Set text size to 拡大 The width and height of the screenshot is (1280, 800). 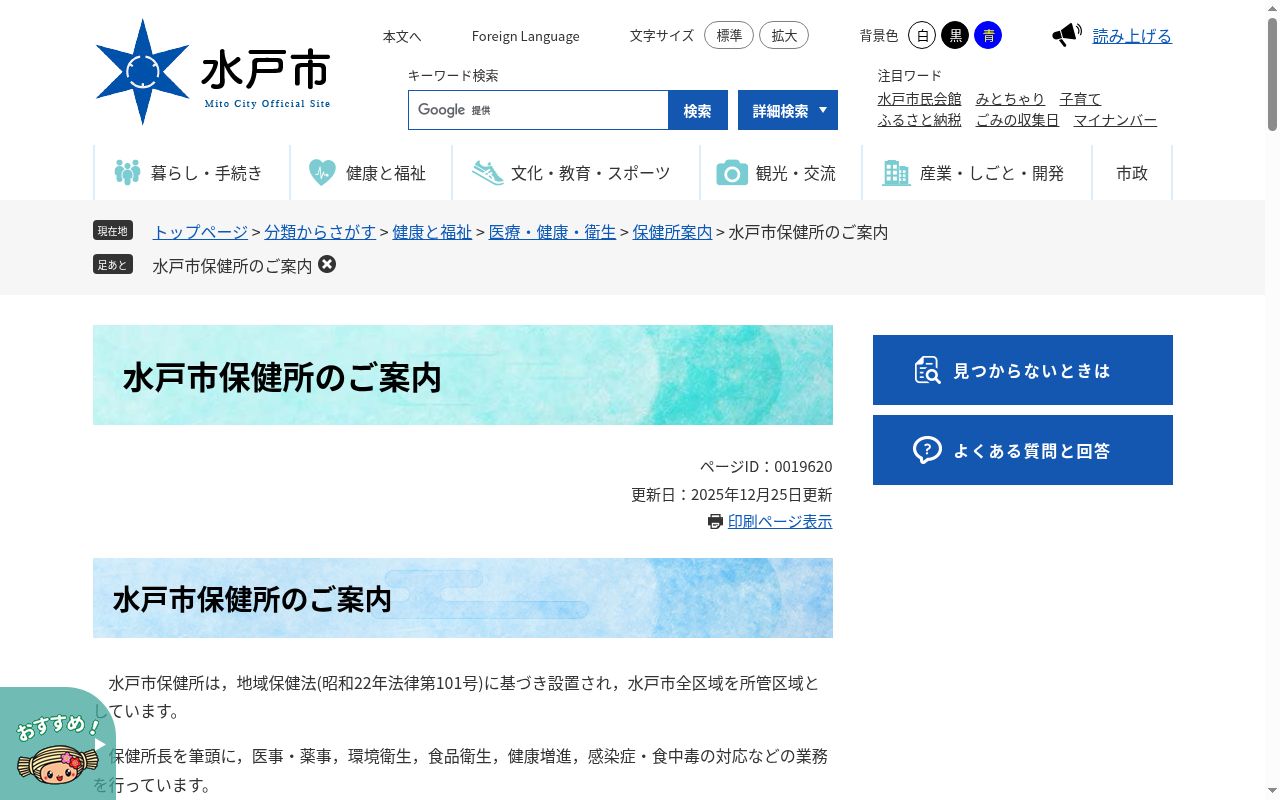pos(784,35)
